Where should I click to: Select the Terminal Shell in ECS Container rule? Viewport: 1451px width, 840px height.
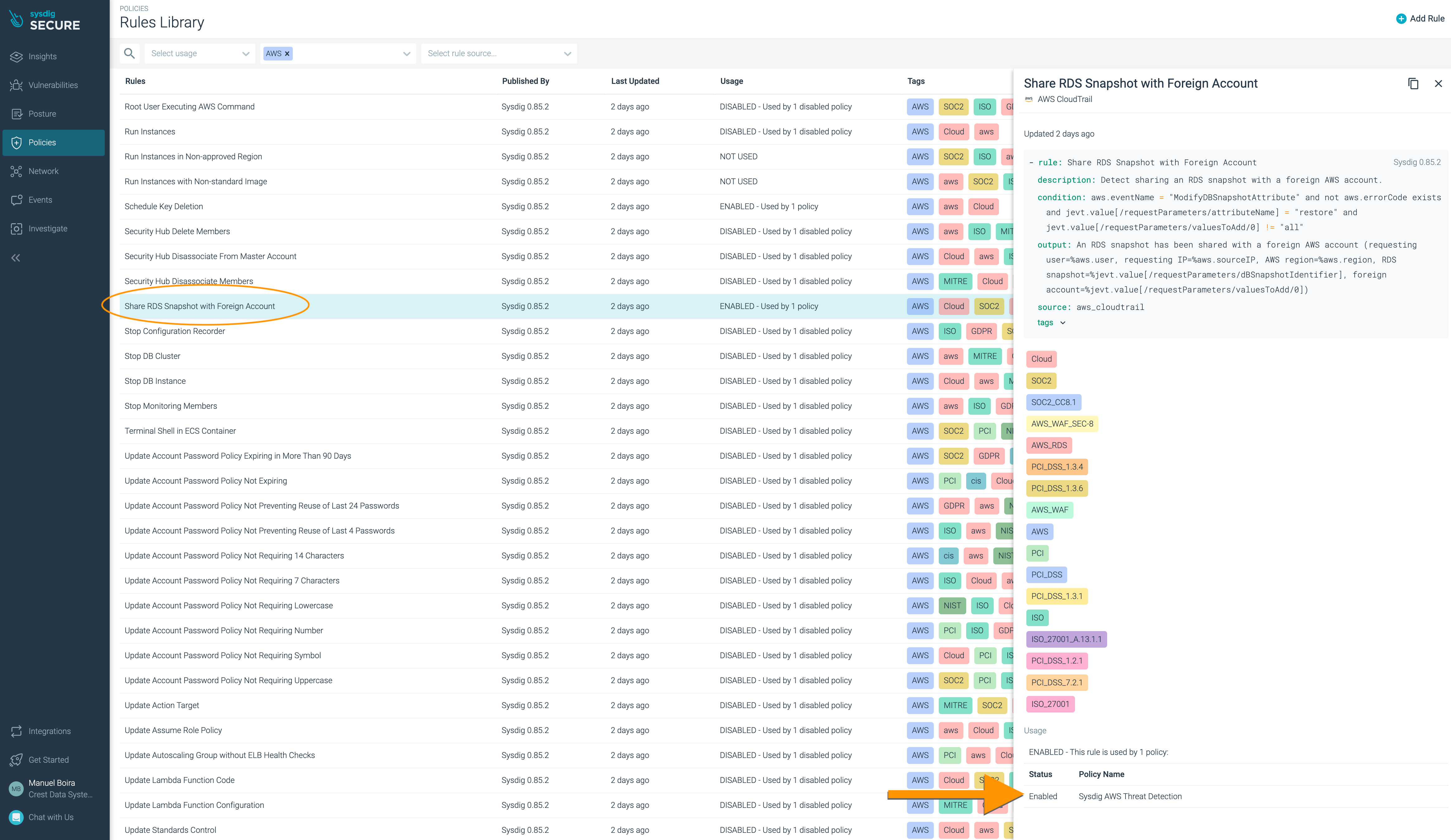click(x=180, y=431)
